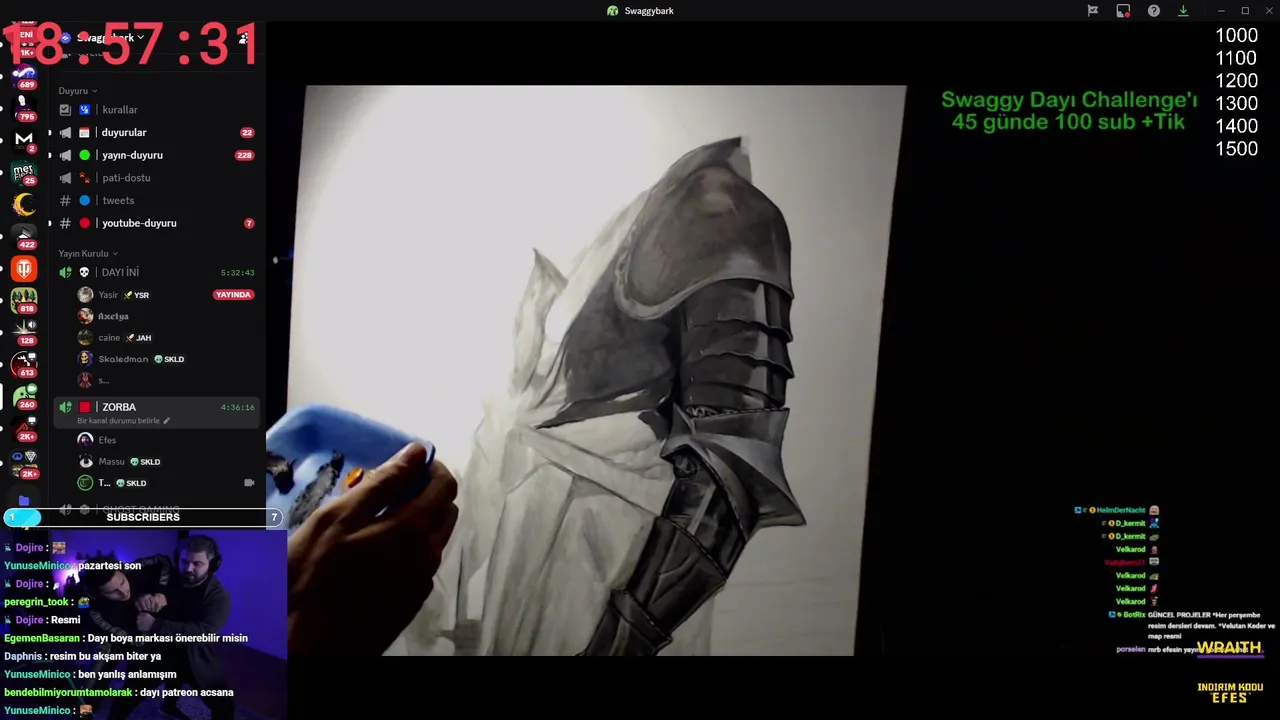Open server icon with 260 badge

click(x=25, y=396)
